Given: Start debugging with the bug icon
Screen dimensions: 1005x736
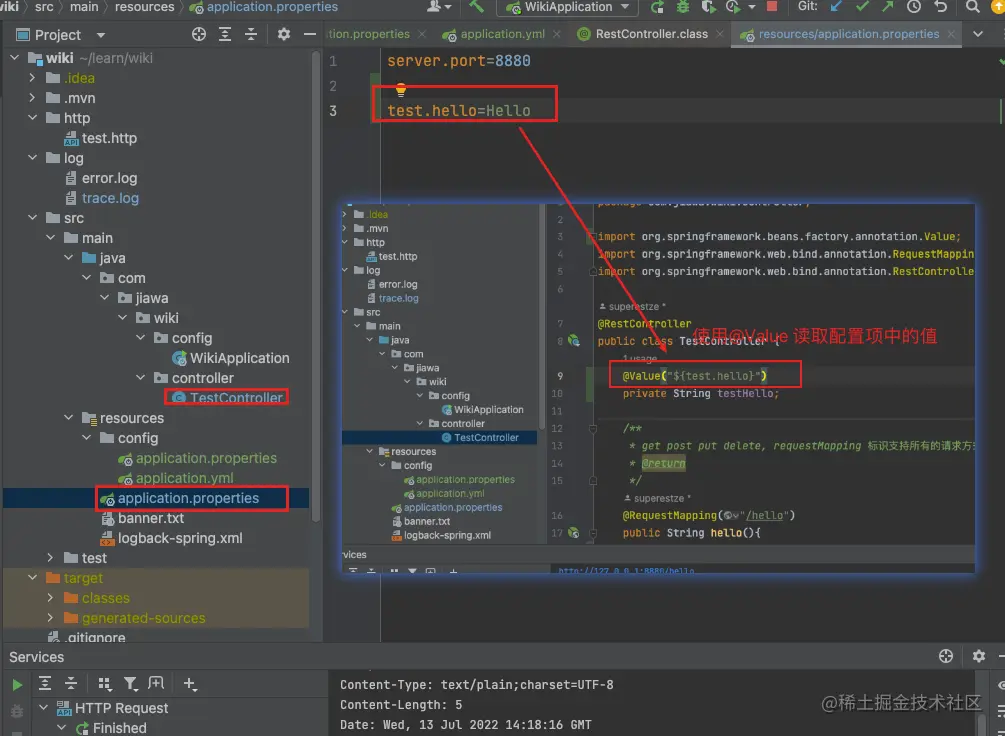Looking at the screenshot, I should [x=683, y=7].
